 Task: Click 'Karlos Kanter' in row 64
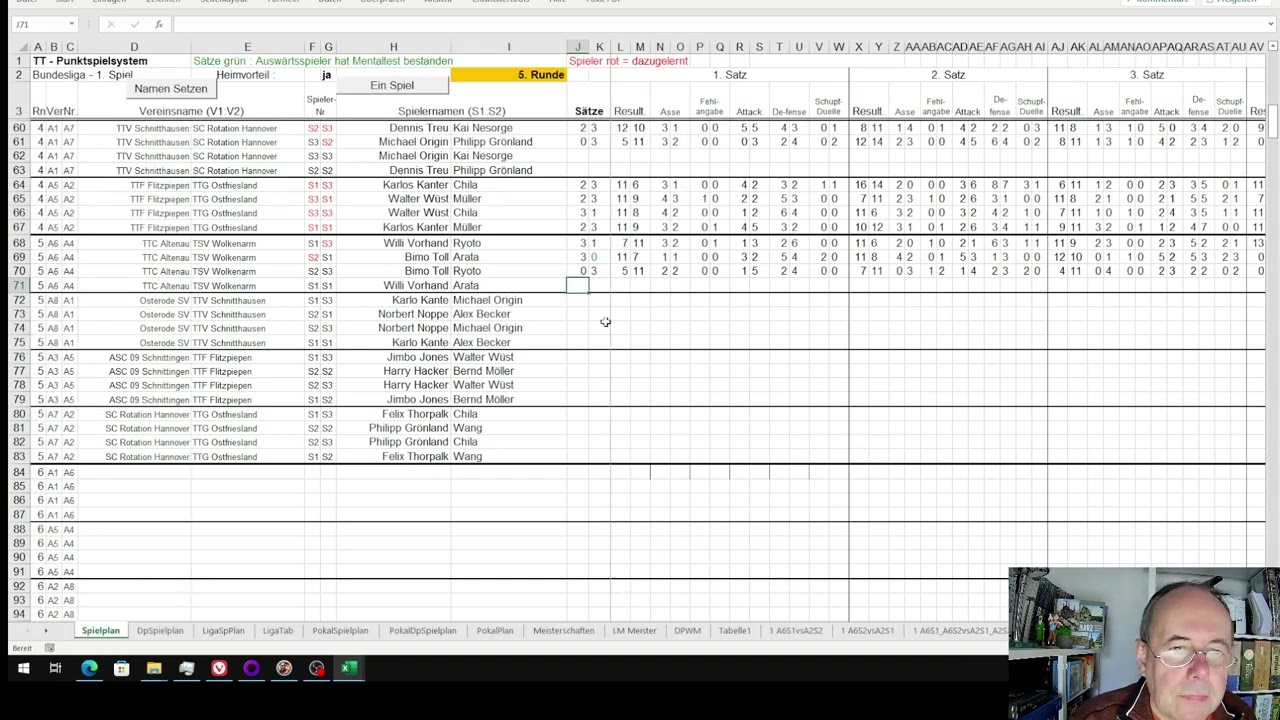[415, 185]
